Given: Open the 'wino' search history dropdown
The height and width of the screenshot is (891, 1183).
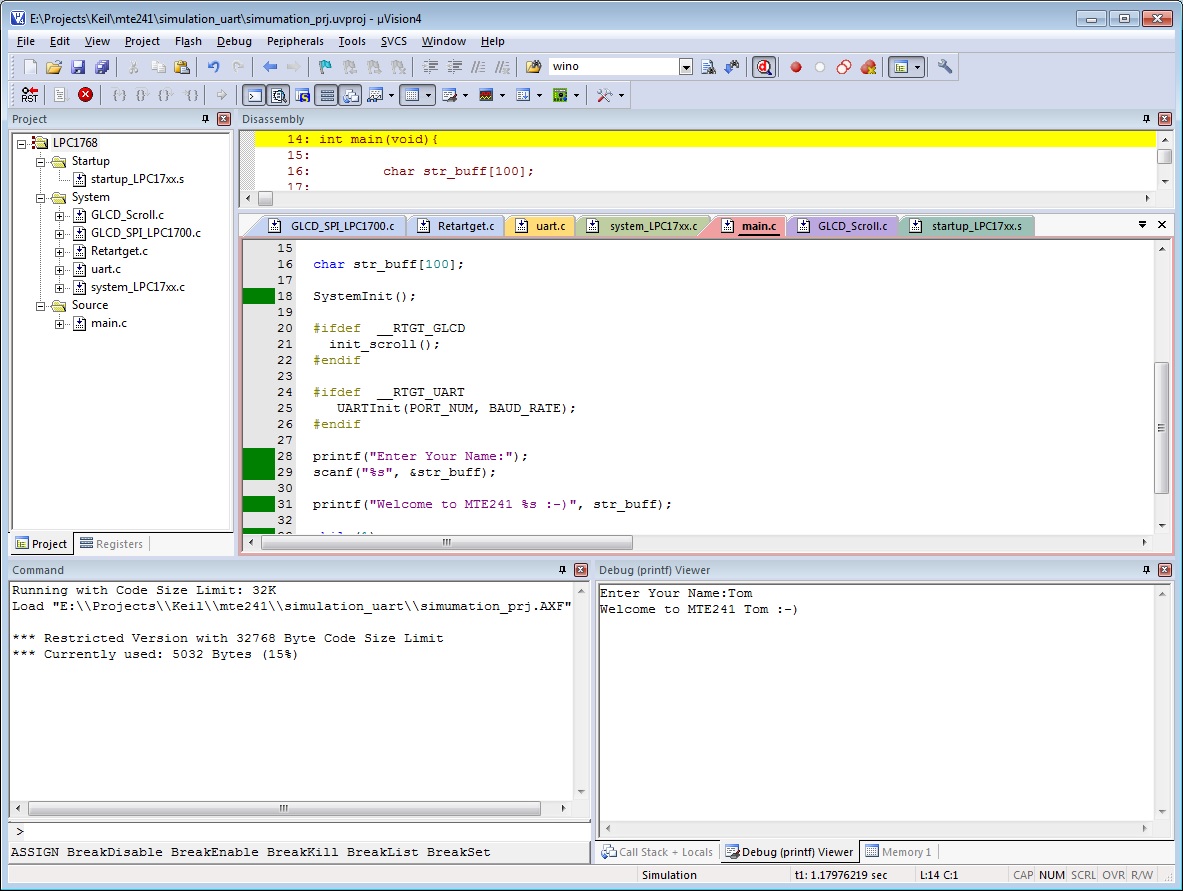Looking at the screenshot, I should (685, 66).
